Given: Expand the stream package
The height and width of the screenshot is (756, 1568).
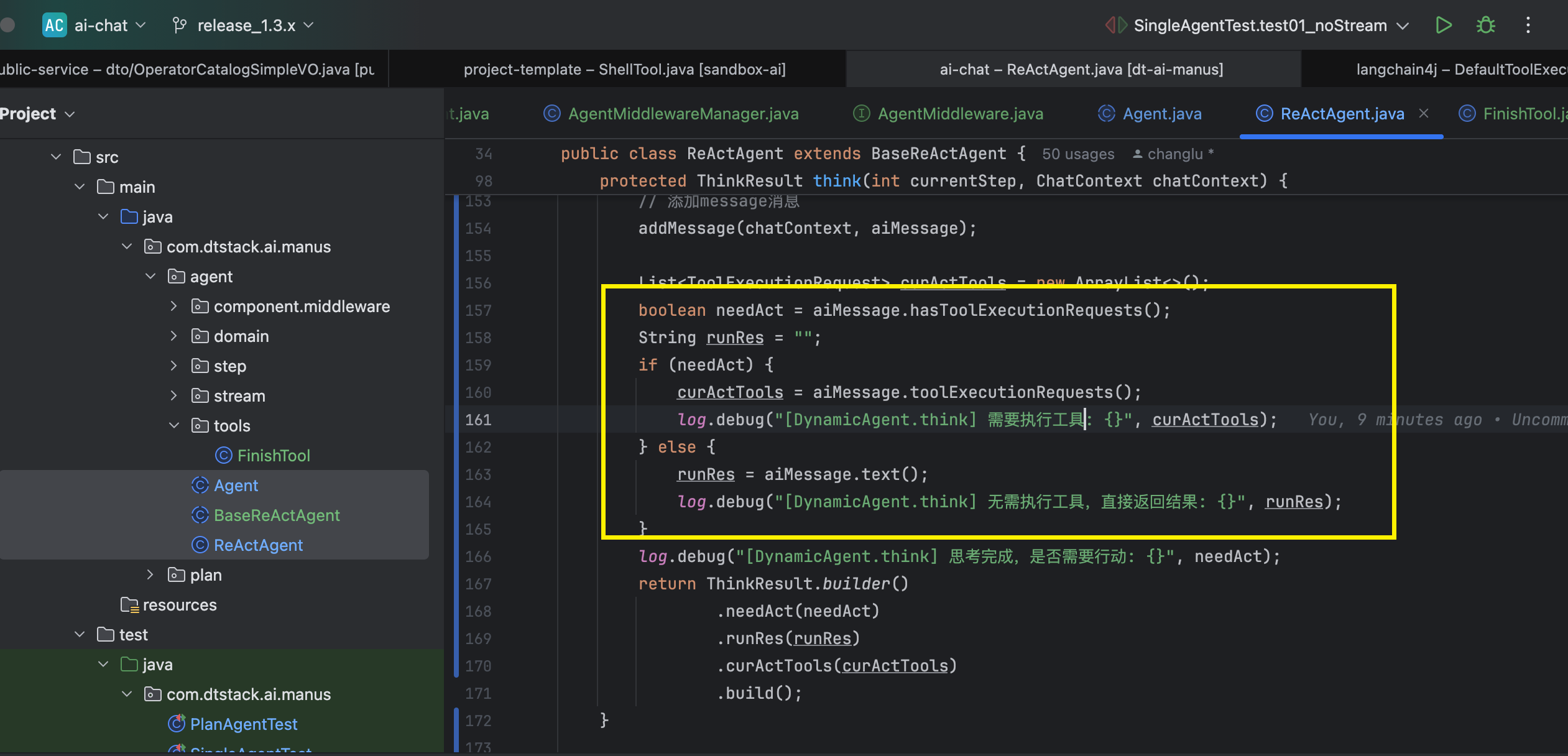Looking at the screenshot, I should [174, 396].
